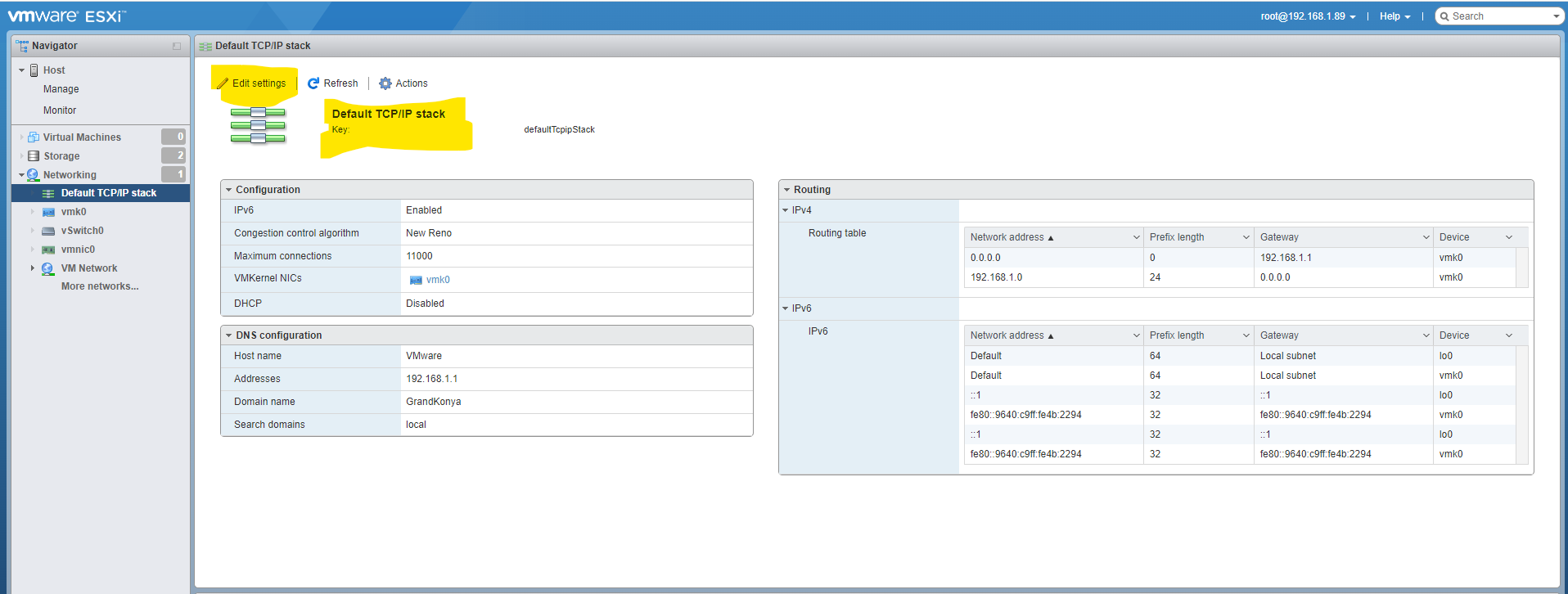Open the Gateway column dropdown in IPv4 table
Viewport: 1568px width, 594px height.
click(1426, 237)
